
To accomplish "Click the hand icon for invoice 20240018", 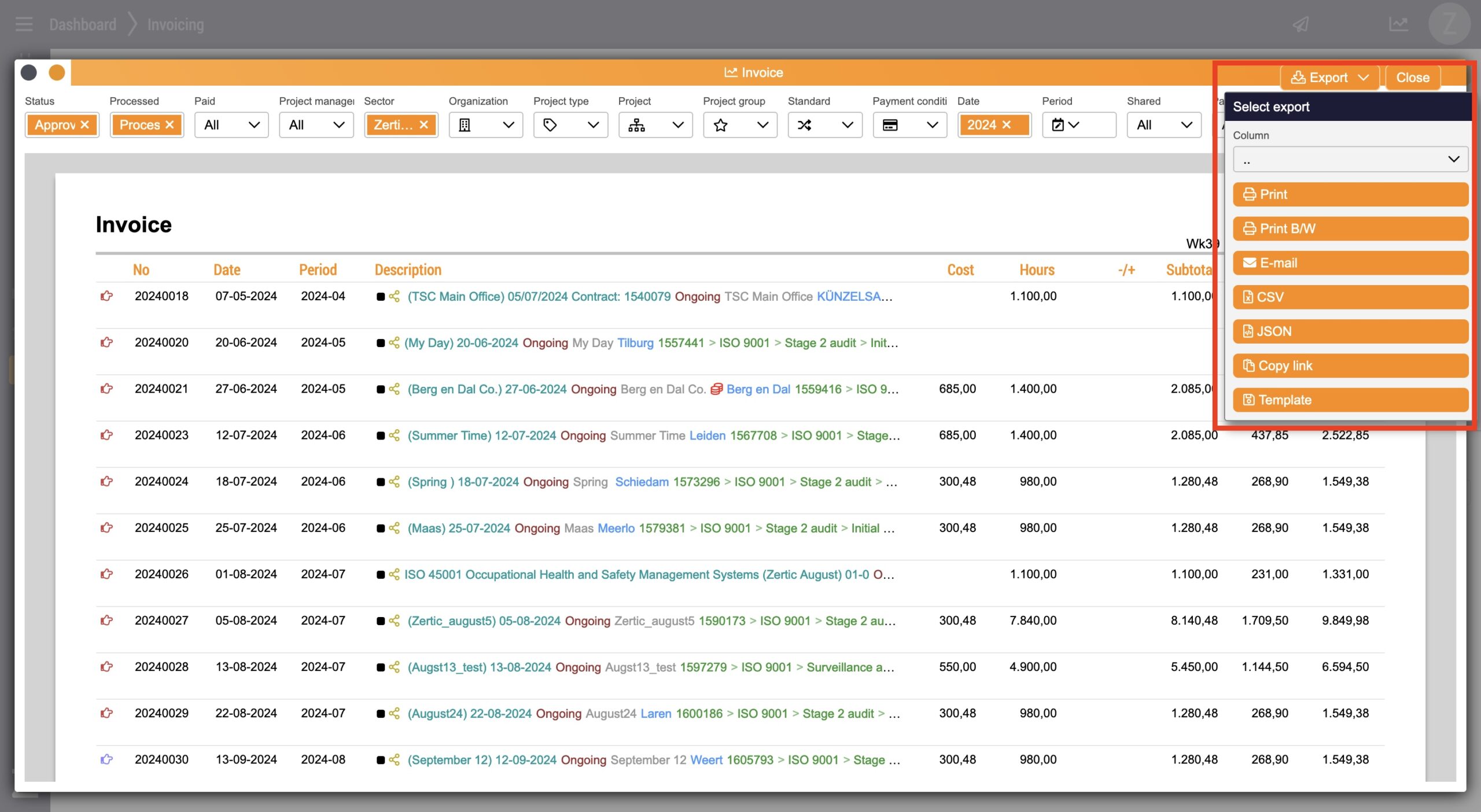I will [x=106, y=296].
